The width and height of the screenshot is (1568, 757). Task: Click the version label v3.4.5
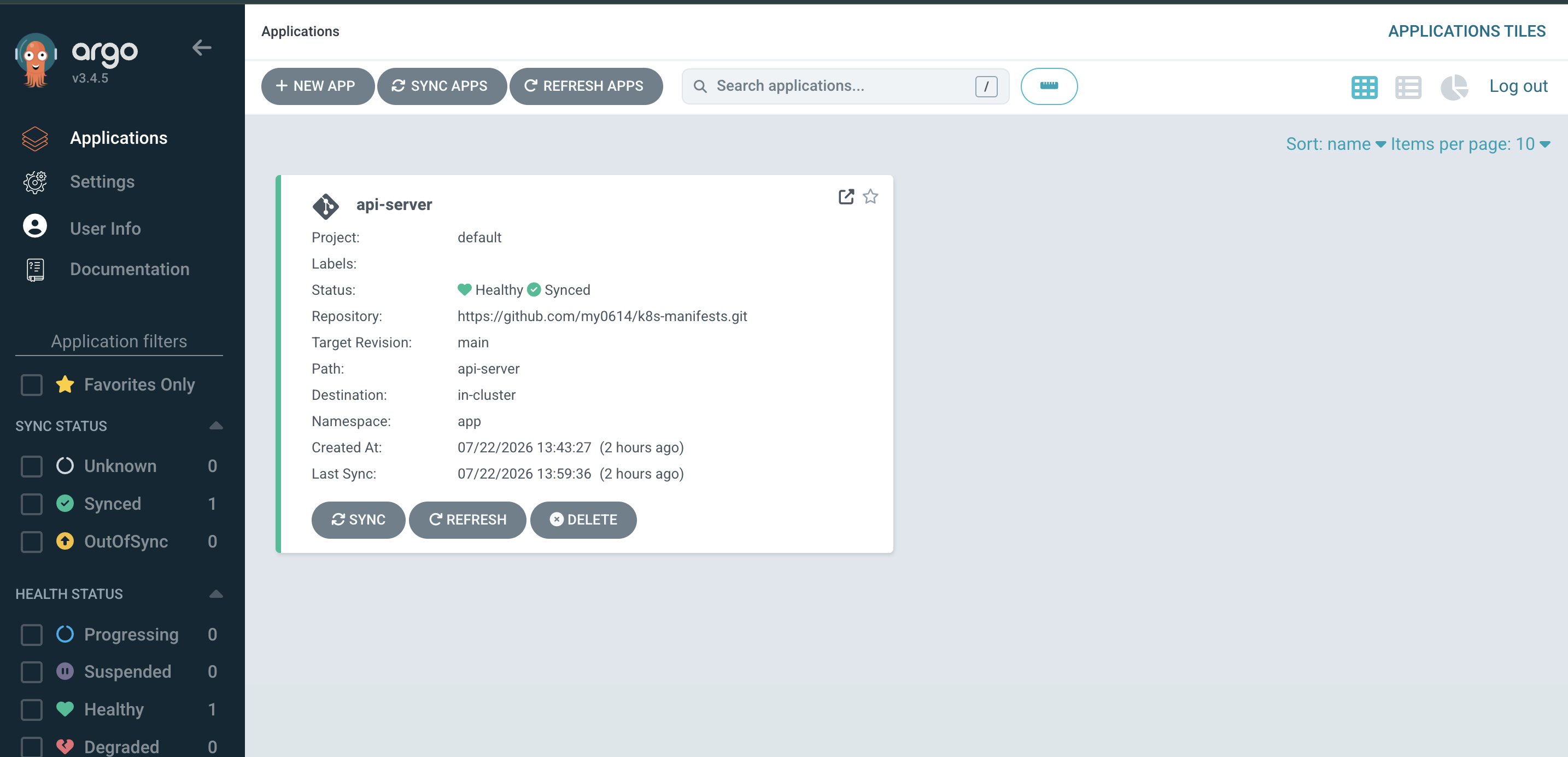click(x=90, y=78)
